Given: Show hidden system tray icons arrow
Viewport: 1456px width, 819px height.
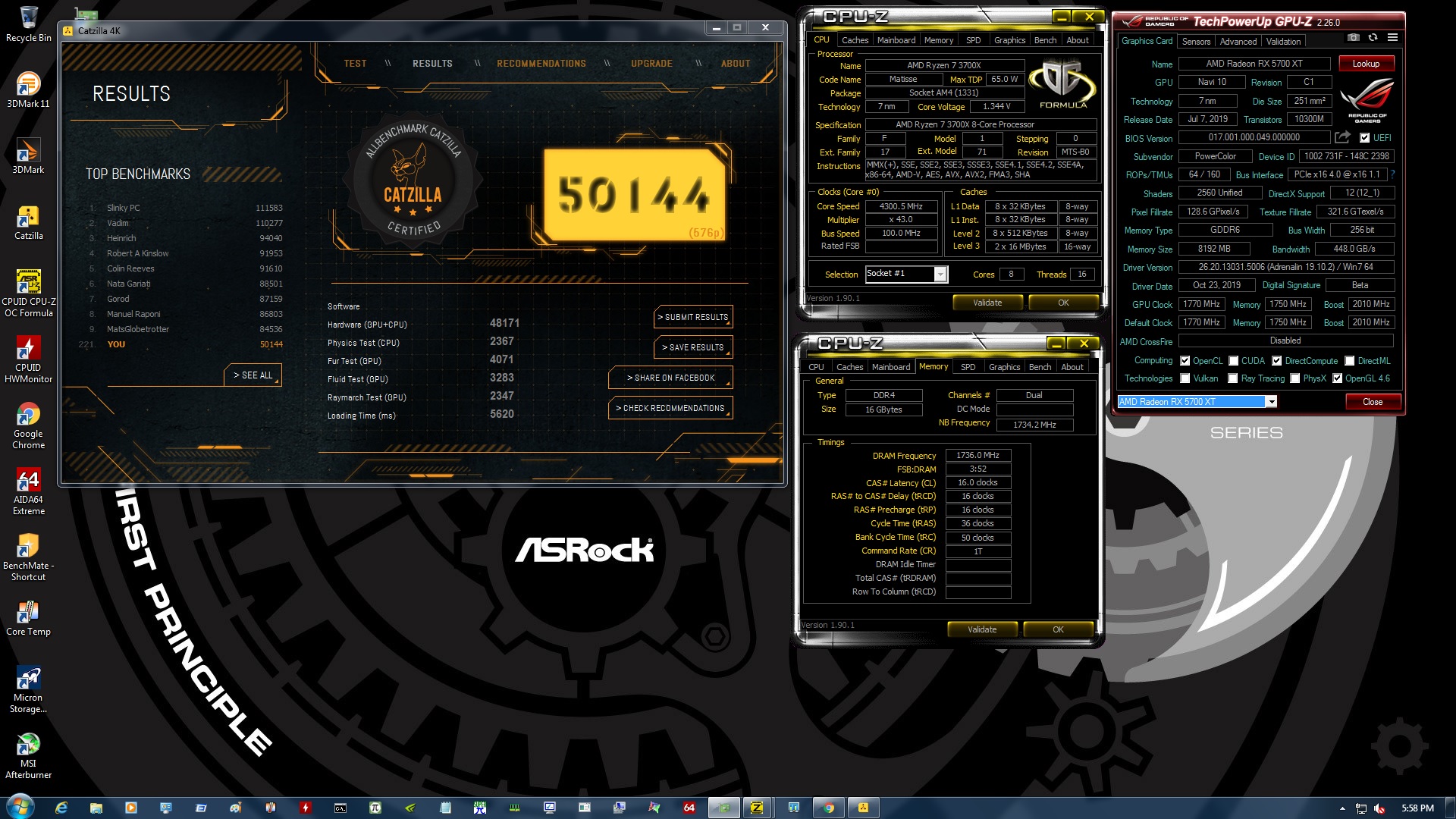Looking at the screenshot, I should coord(1342,808).
